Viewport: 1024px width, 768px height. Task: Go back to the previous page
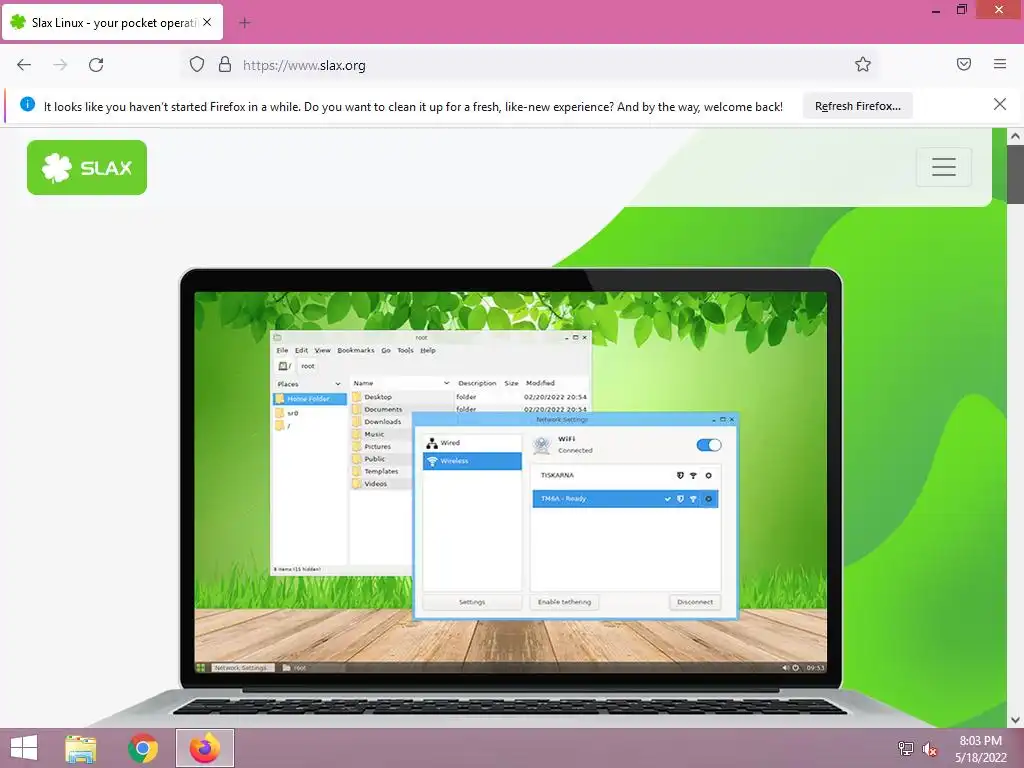[x=24, y=65]
